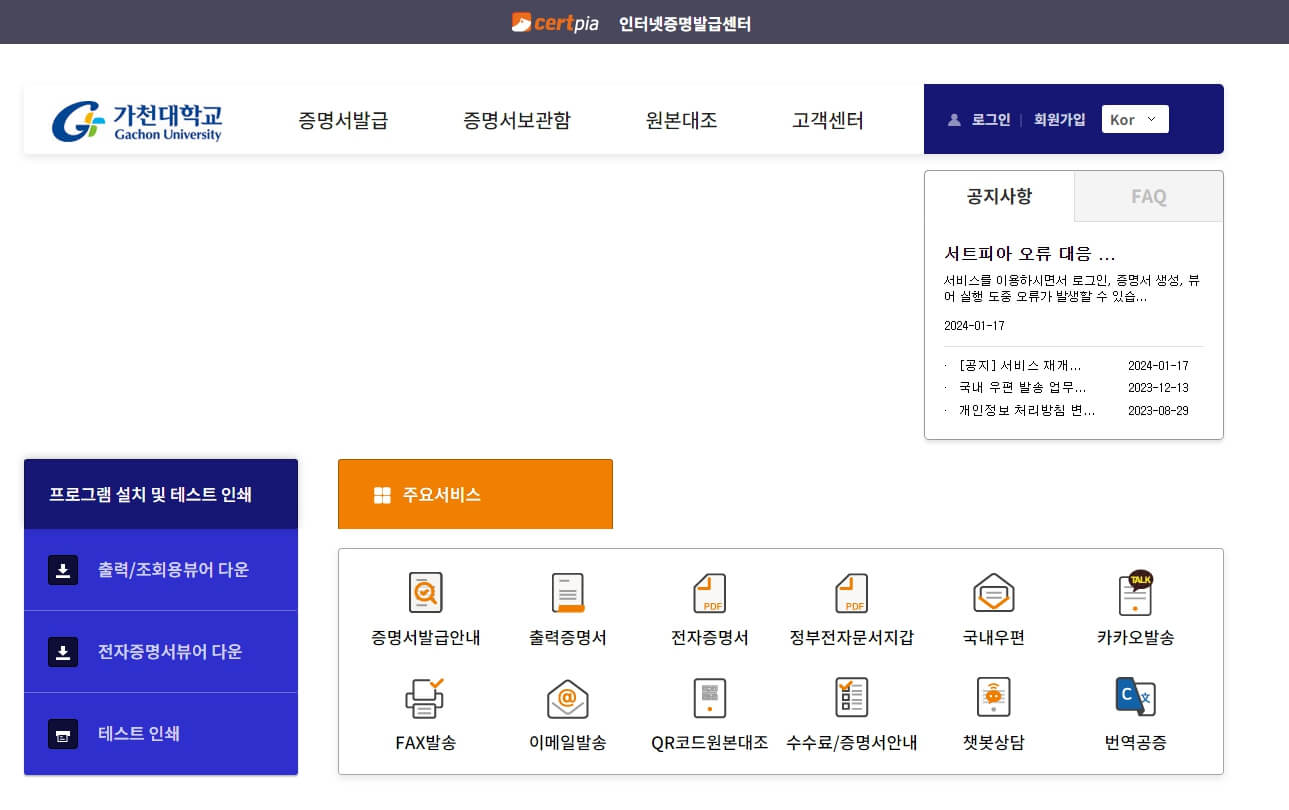Click the download icon beside 출력/조회용뷰어 다운

tap(63, 570)
